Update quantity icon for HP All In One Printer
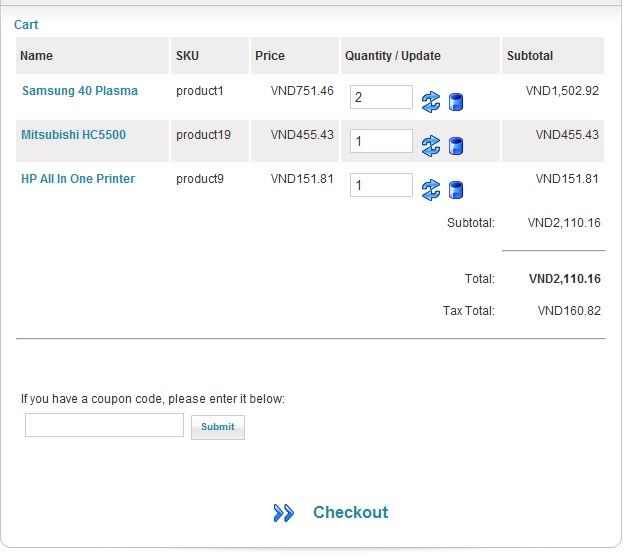Viewport: 635px width, 557px height. click(430, 190)
